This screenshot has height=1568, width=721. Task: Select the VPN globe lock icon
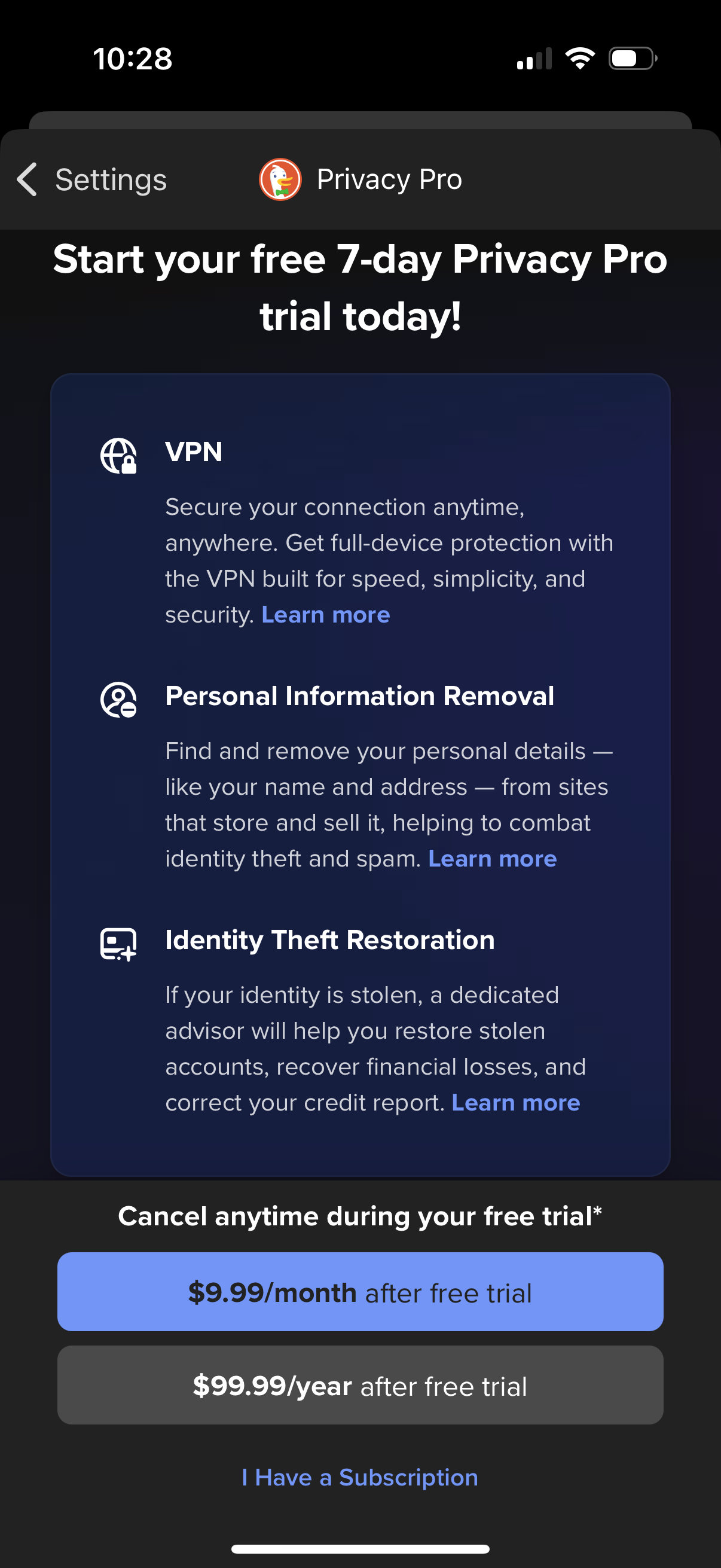tap(118, 455)
